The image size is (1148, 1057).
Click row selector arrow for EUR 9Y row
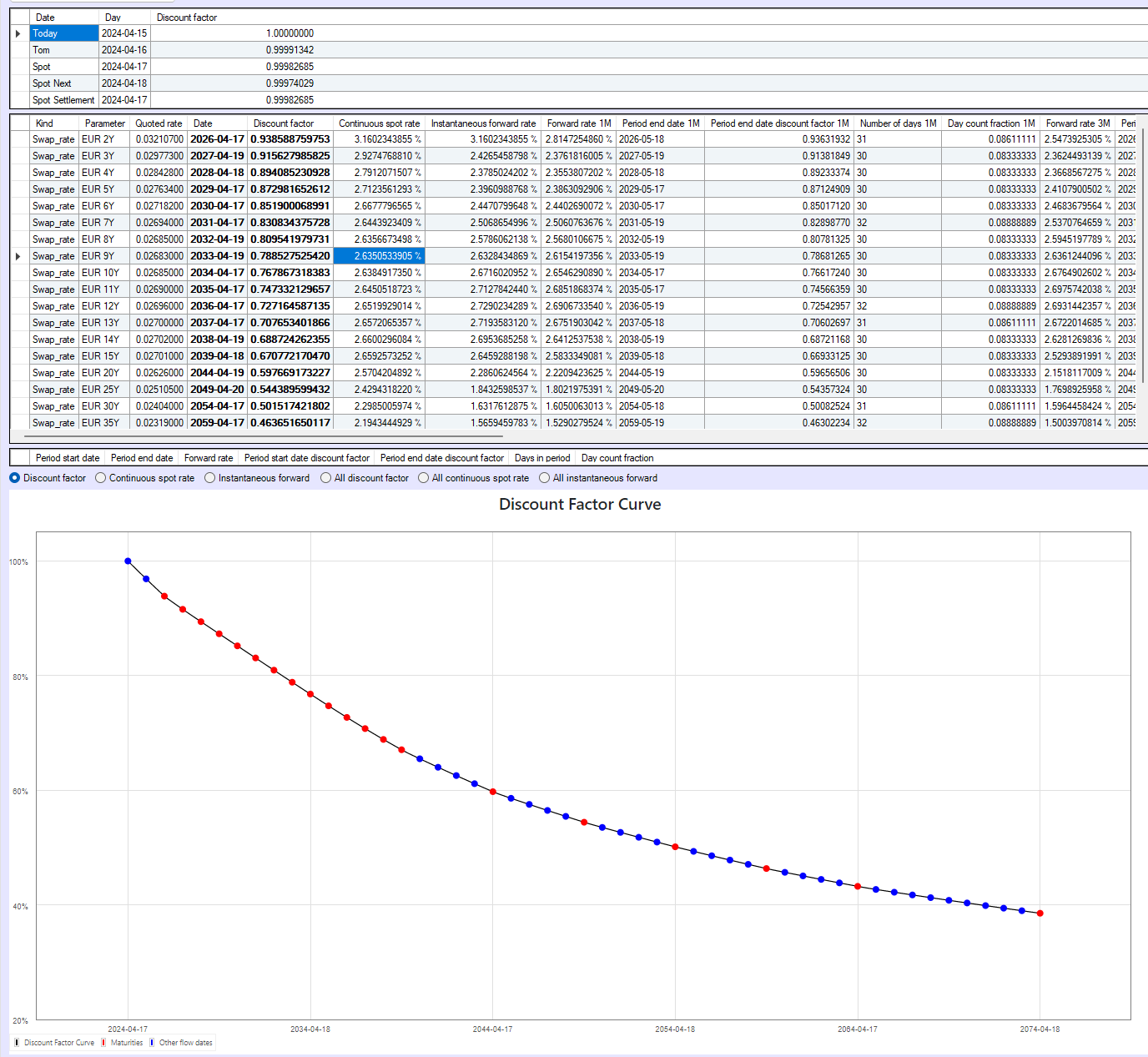pyautogui.click(x=19, y=256)
